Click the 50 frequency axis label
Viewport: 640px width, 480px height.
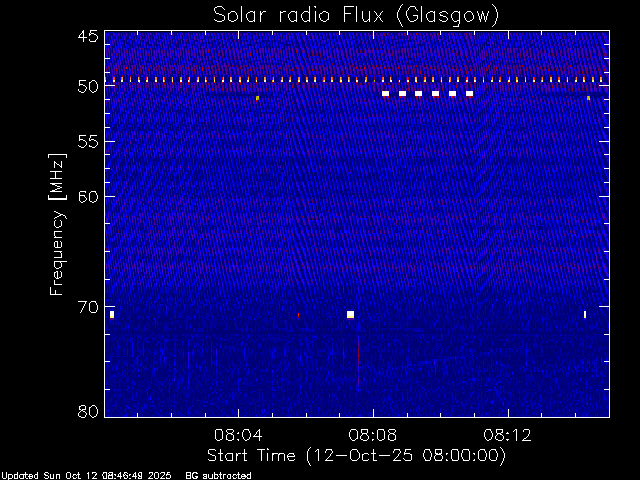pyautogui.click(x=88, y=87)
